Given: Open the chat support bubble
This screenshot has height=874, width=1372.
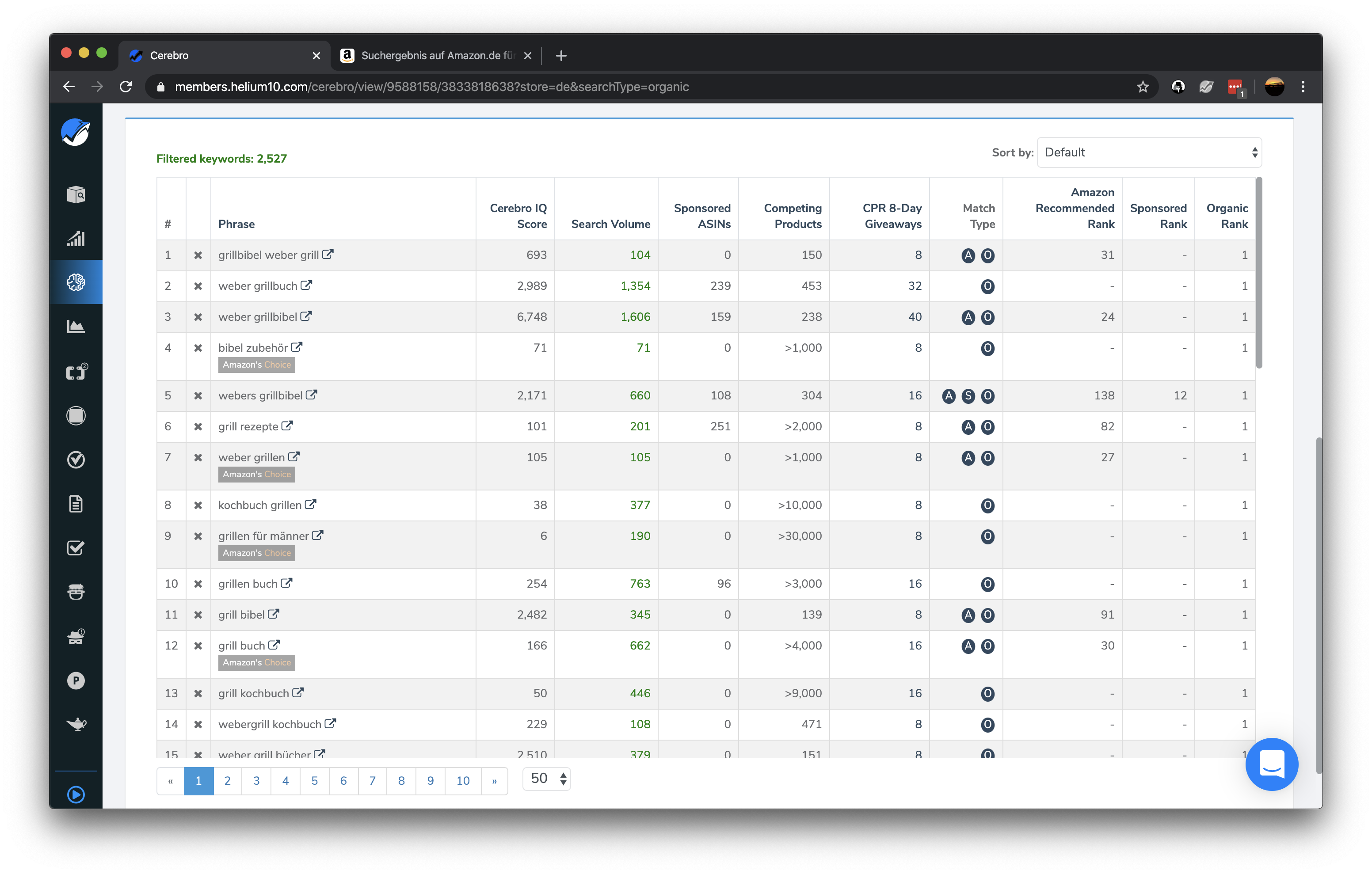Looking at the screenshot, I should coord(1271,764).
